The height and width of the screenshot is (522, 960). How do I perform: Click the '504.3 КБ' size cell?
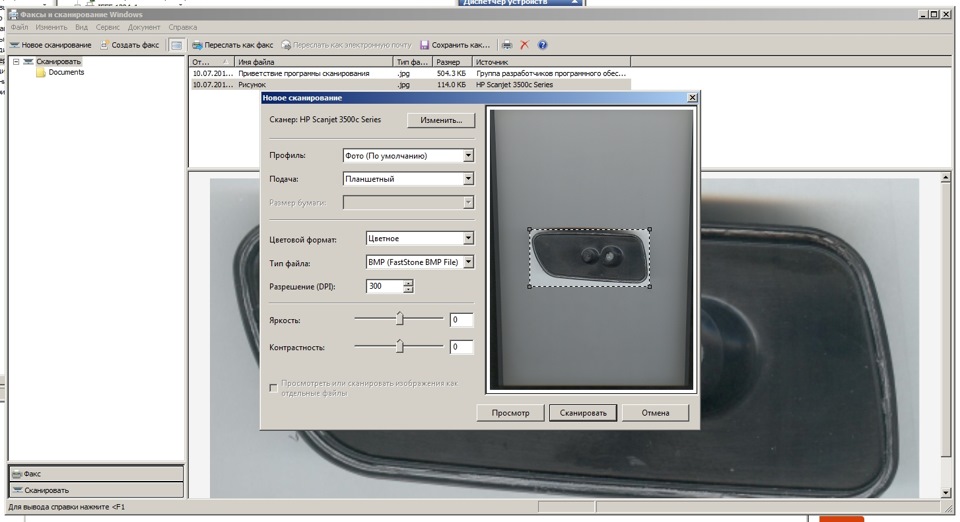[x=452, y=73]
